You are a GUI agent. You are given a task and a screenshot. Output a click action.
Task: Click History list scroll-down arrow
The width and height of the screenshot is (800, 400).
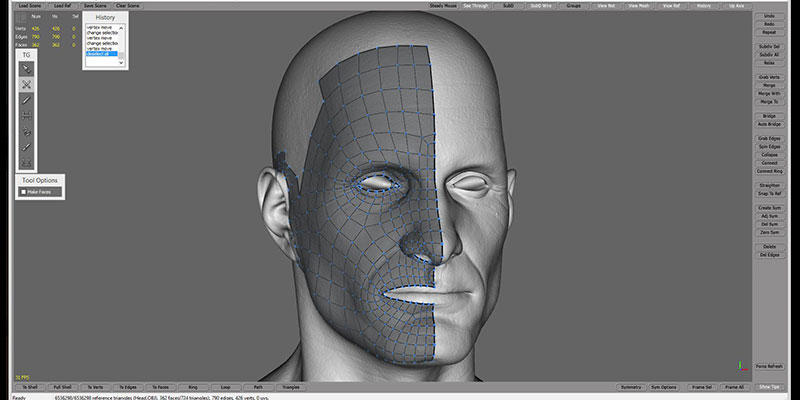coord(121,63)
